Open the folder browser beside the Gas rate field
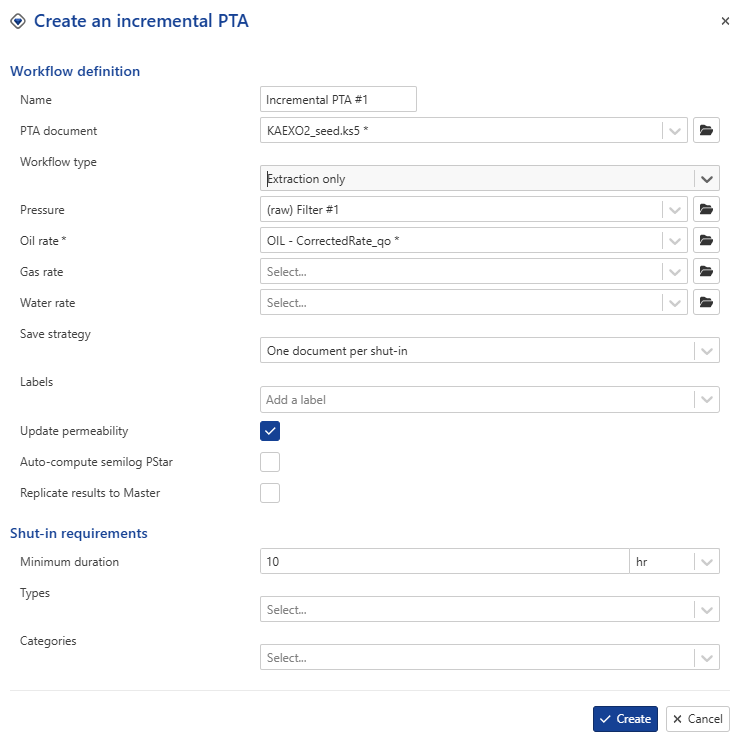 tap(706, 271)
